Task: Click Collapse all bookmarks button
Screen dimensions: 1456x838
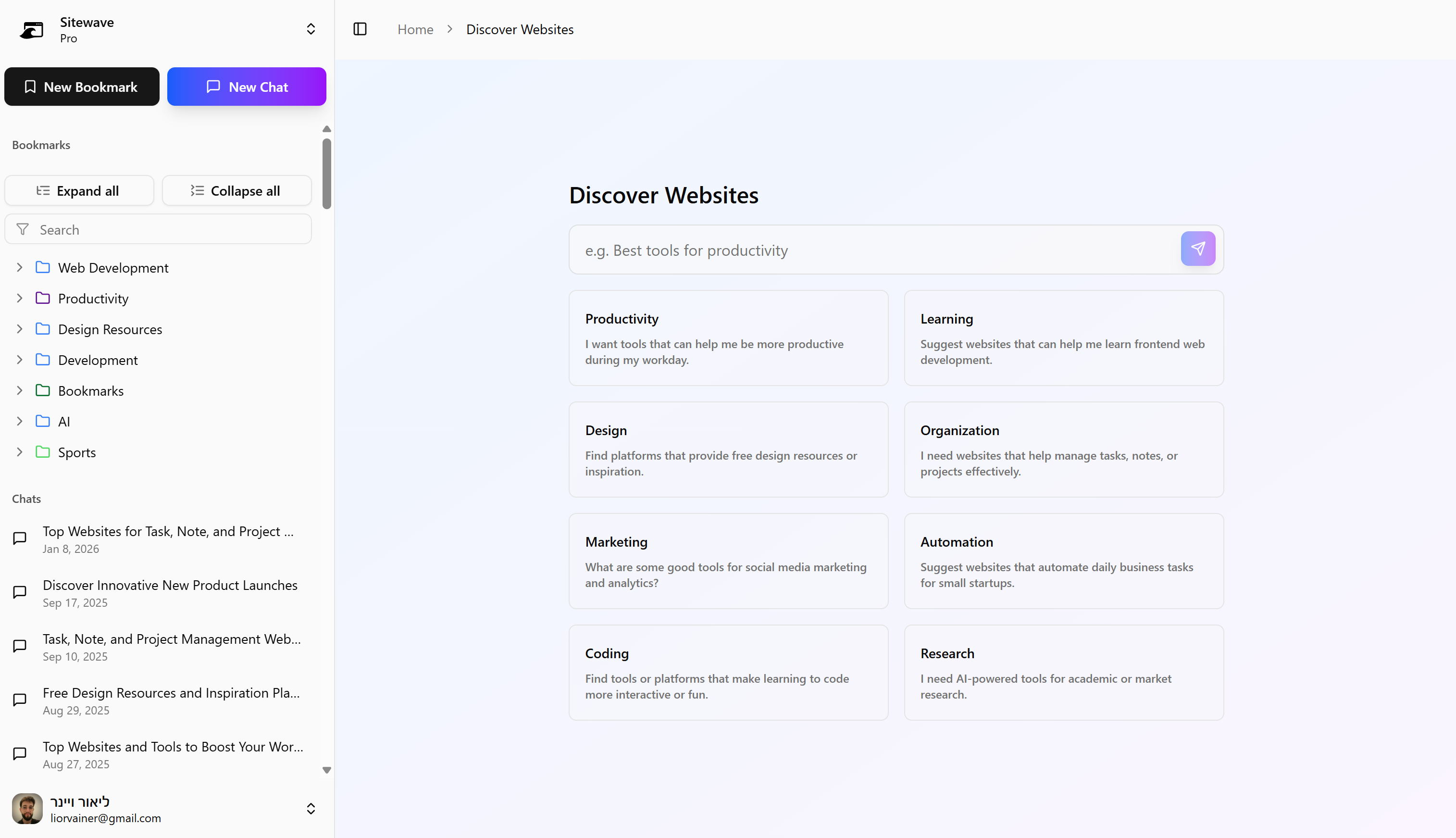Action: point(236,190)
